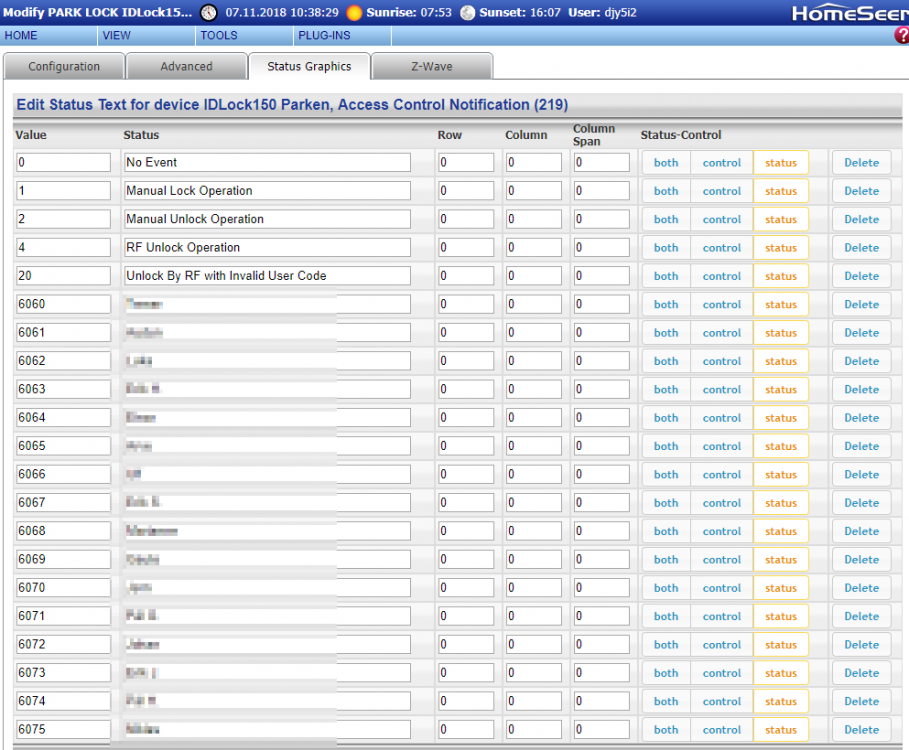
Task: Delete the 'Manual Lock Operation' row
Action: [x=861, y=191]
